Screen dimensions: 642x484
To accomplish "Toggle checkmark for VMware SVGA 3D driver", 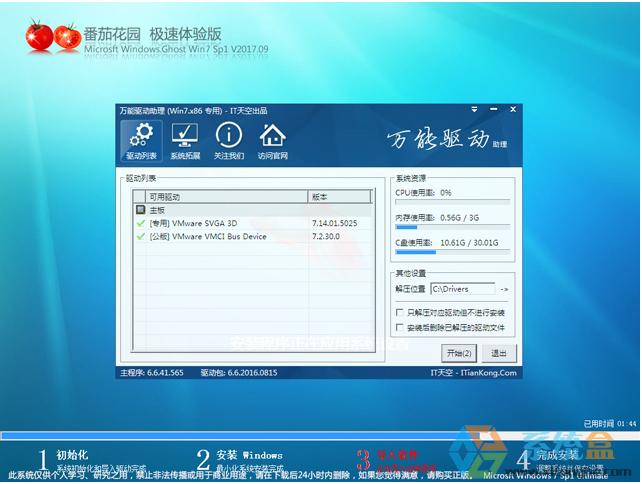I will [x=140, y=224].
